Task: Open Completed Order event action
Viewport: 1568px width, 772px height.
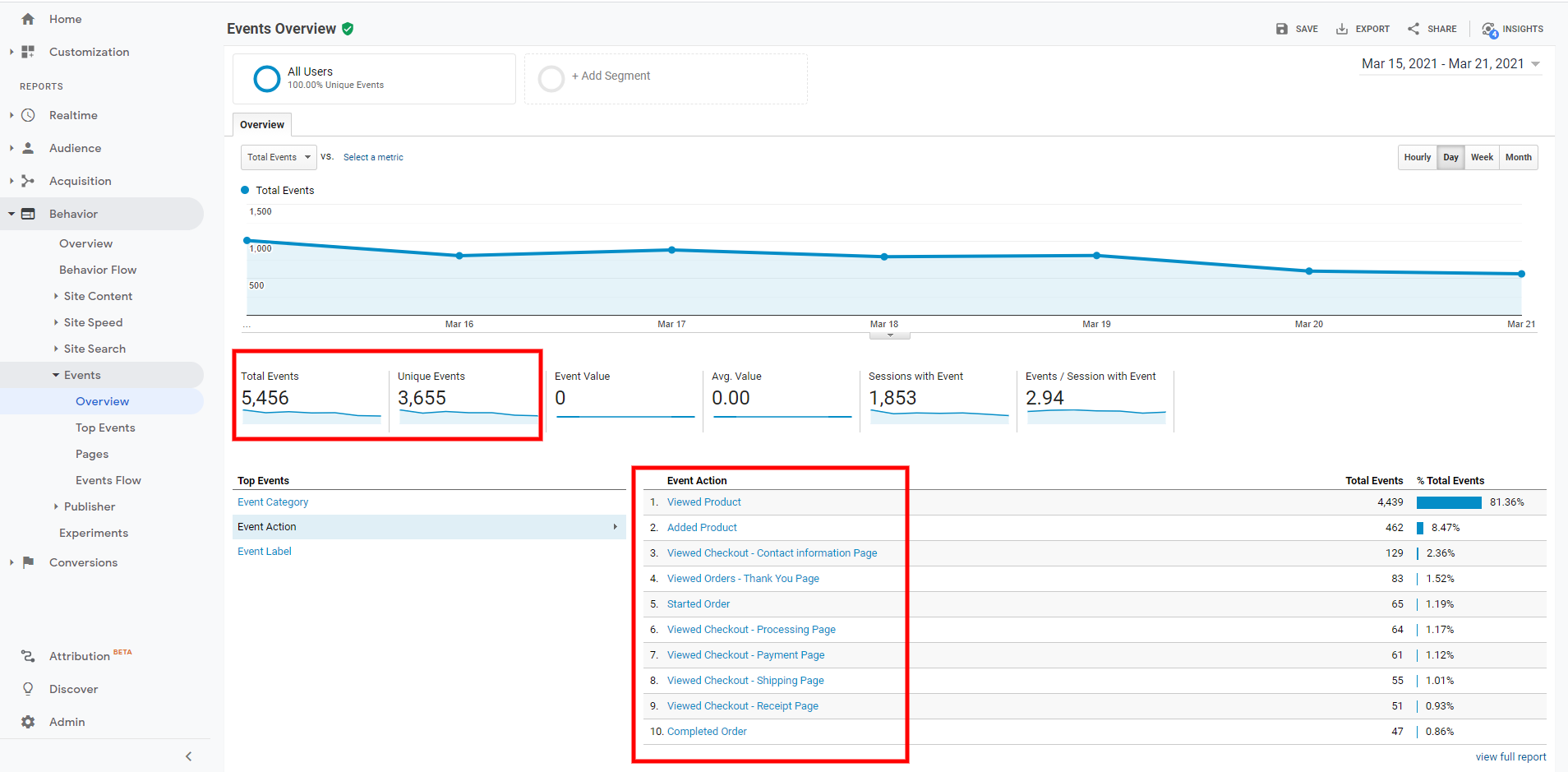Action: (707, 732)
